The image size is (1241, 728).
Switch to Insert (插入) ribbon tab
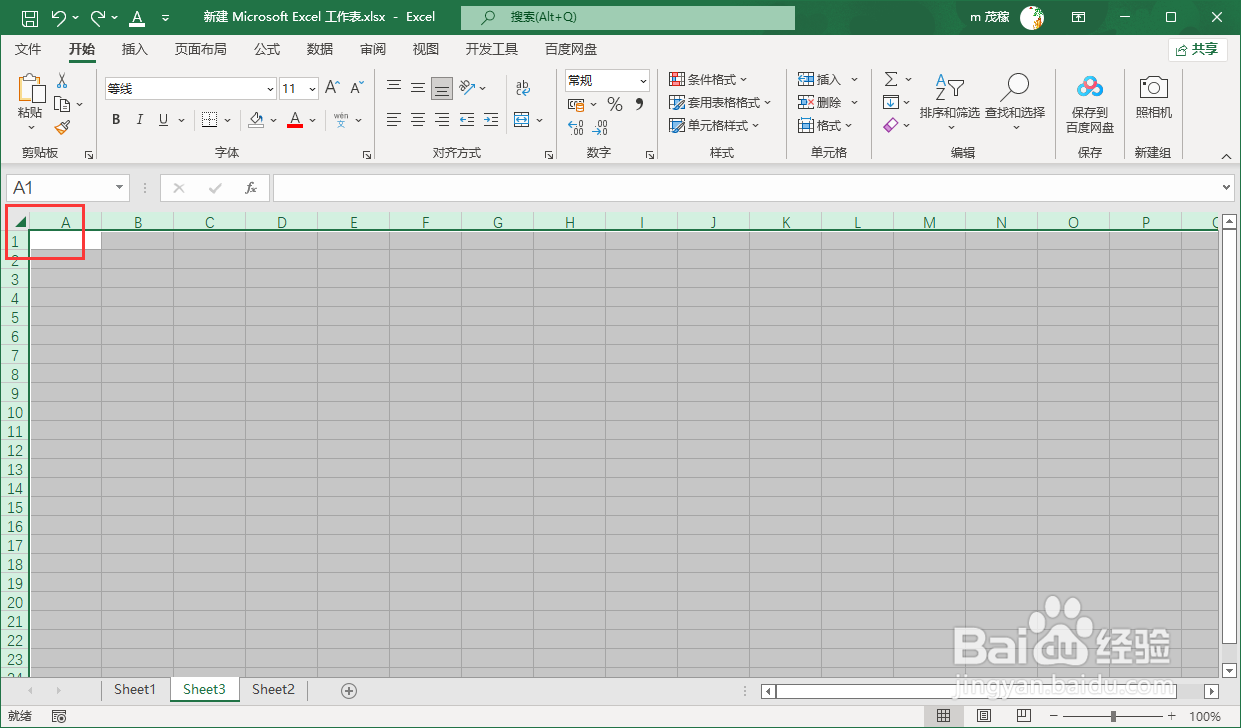134,49
